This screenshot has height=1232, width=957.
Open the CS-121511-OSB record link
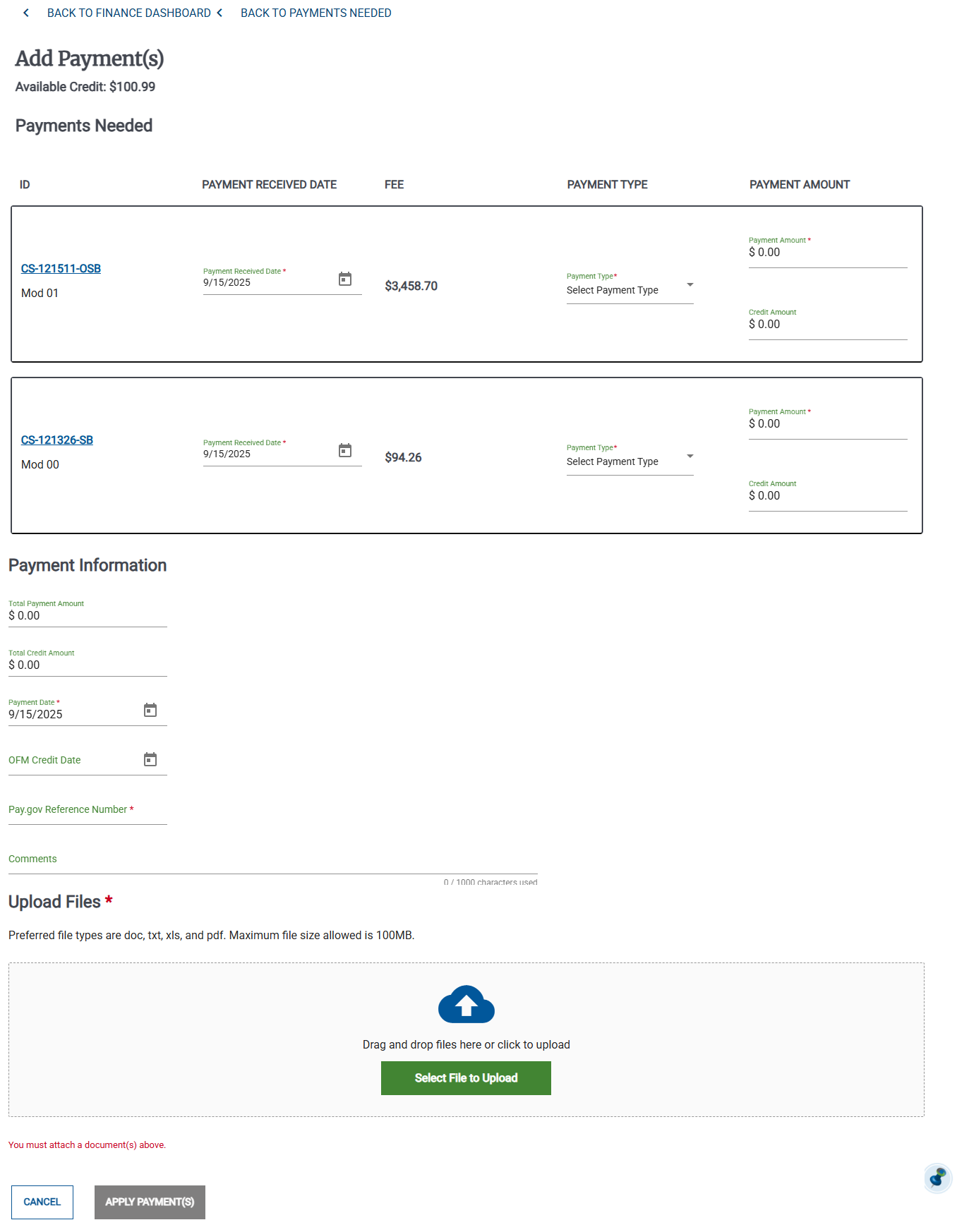(61, 268)
